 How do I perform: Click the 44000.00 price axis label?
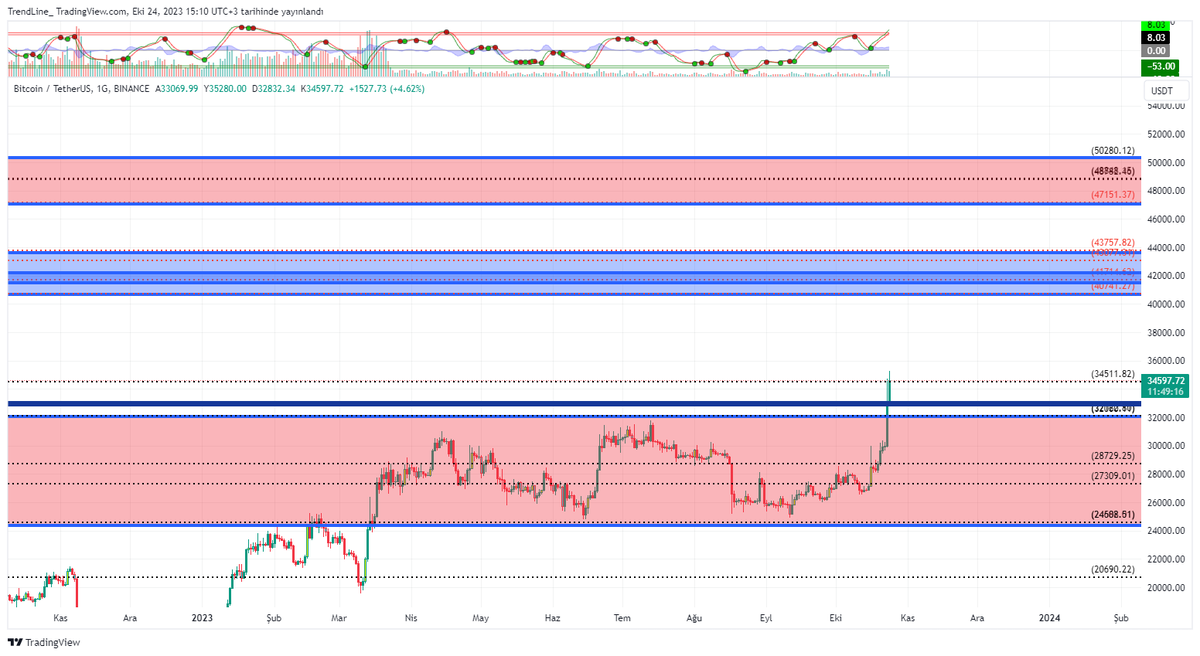(x=1166, y=247)
